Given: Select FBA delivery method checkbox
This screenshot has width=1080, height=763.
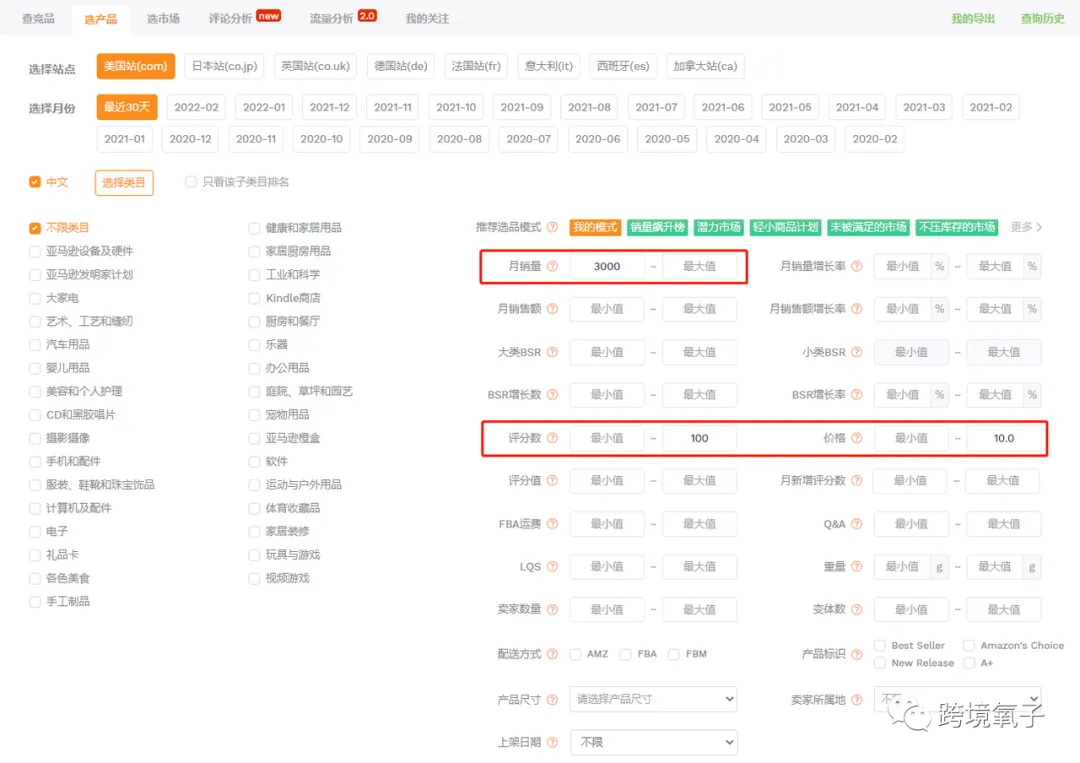Looking at the screenshot, I should 625,654.
